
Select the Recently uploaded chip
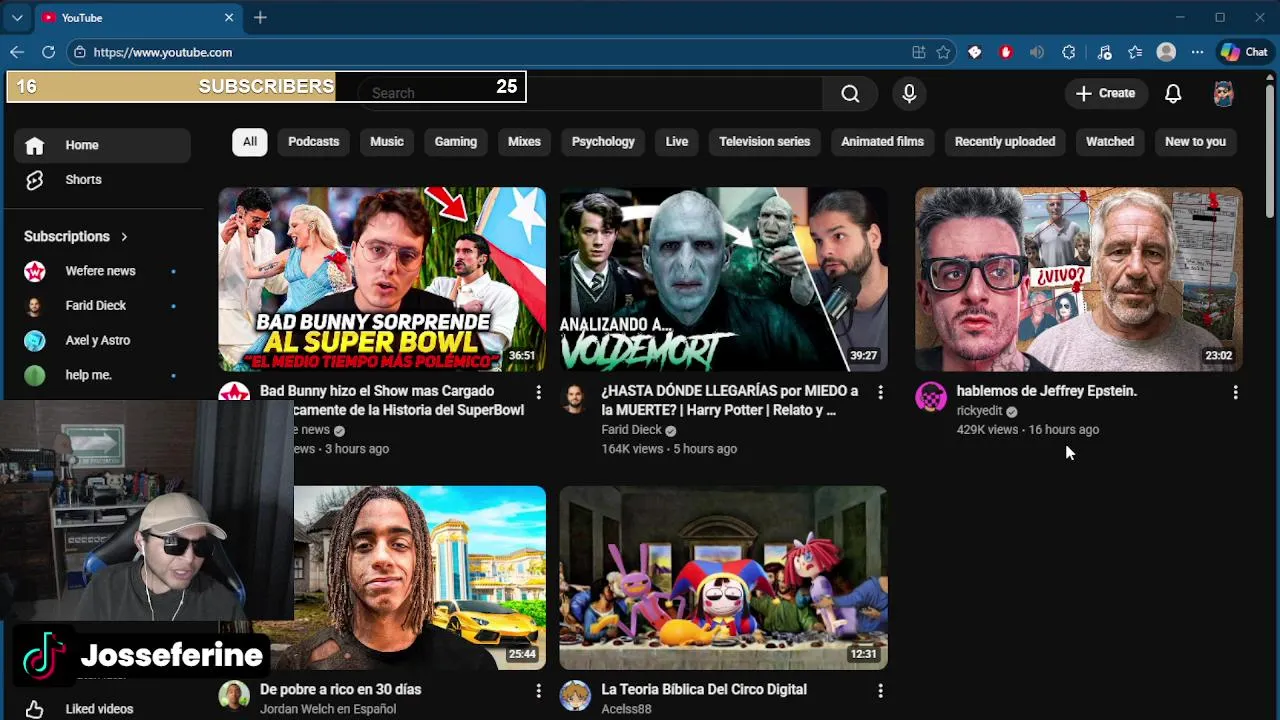[1005, 142]
